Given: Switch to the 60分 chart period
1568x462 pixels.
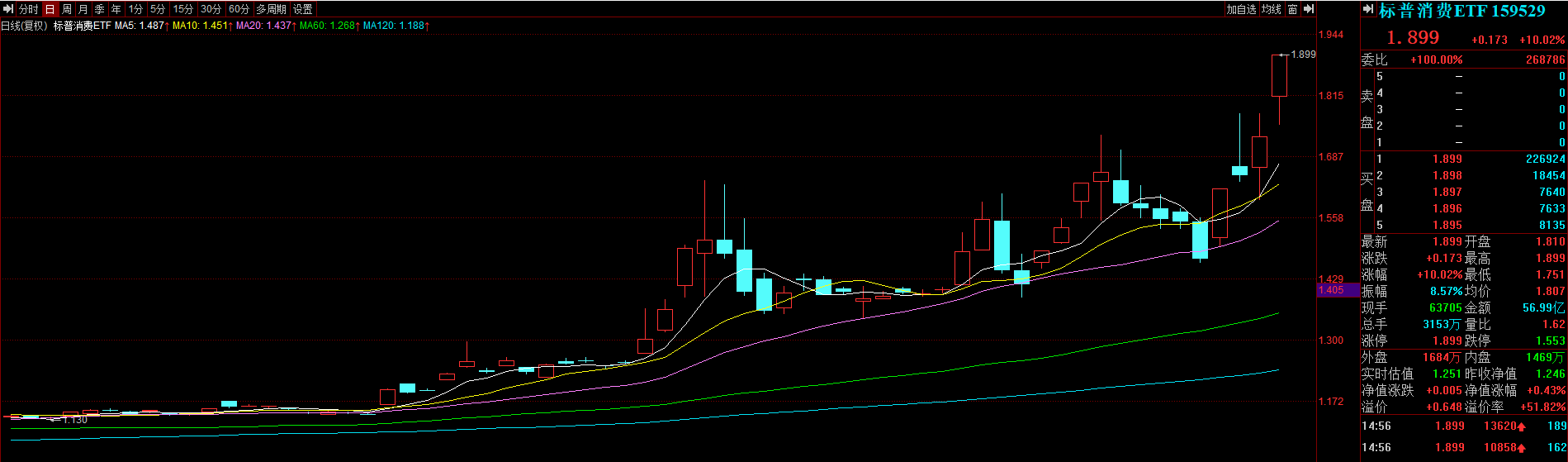Looking at the screenshot, I should tap(239, 9).
